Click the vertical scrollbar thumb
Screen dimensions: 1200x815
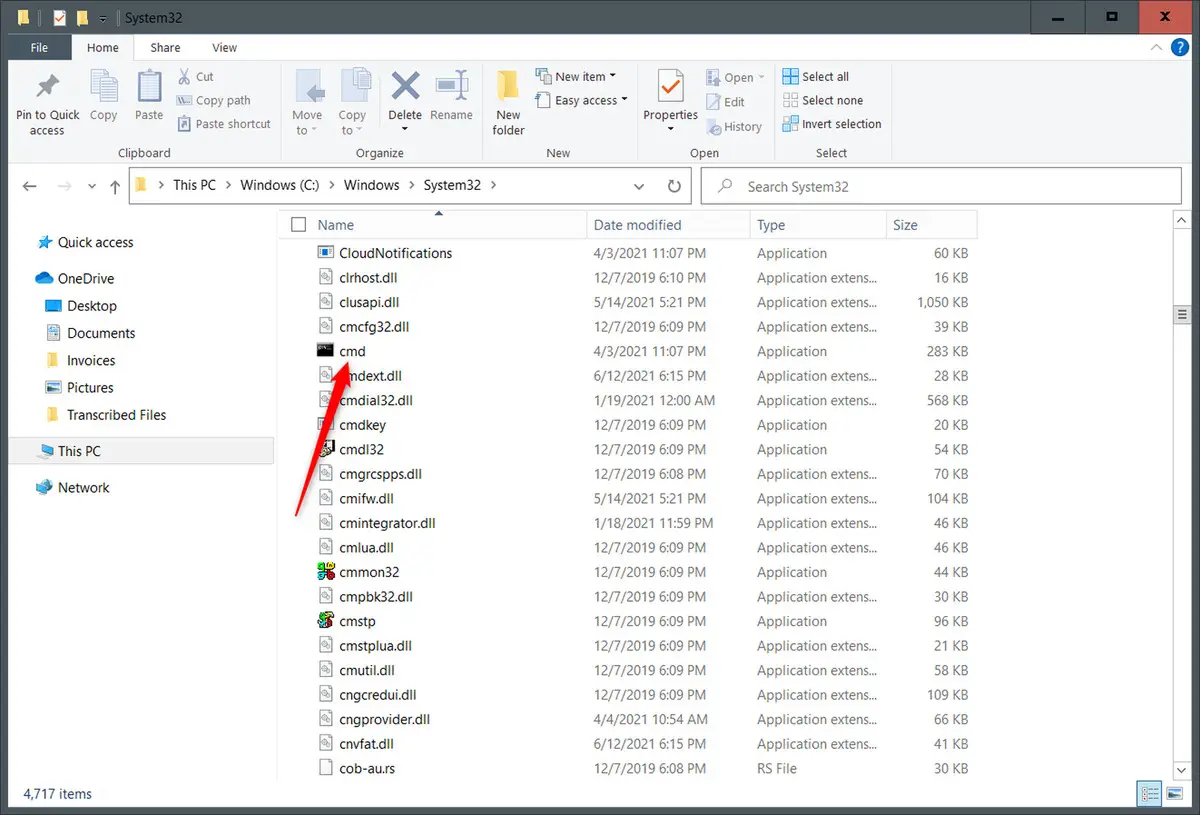click(x=1181, y=316)
